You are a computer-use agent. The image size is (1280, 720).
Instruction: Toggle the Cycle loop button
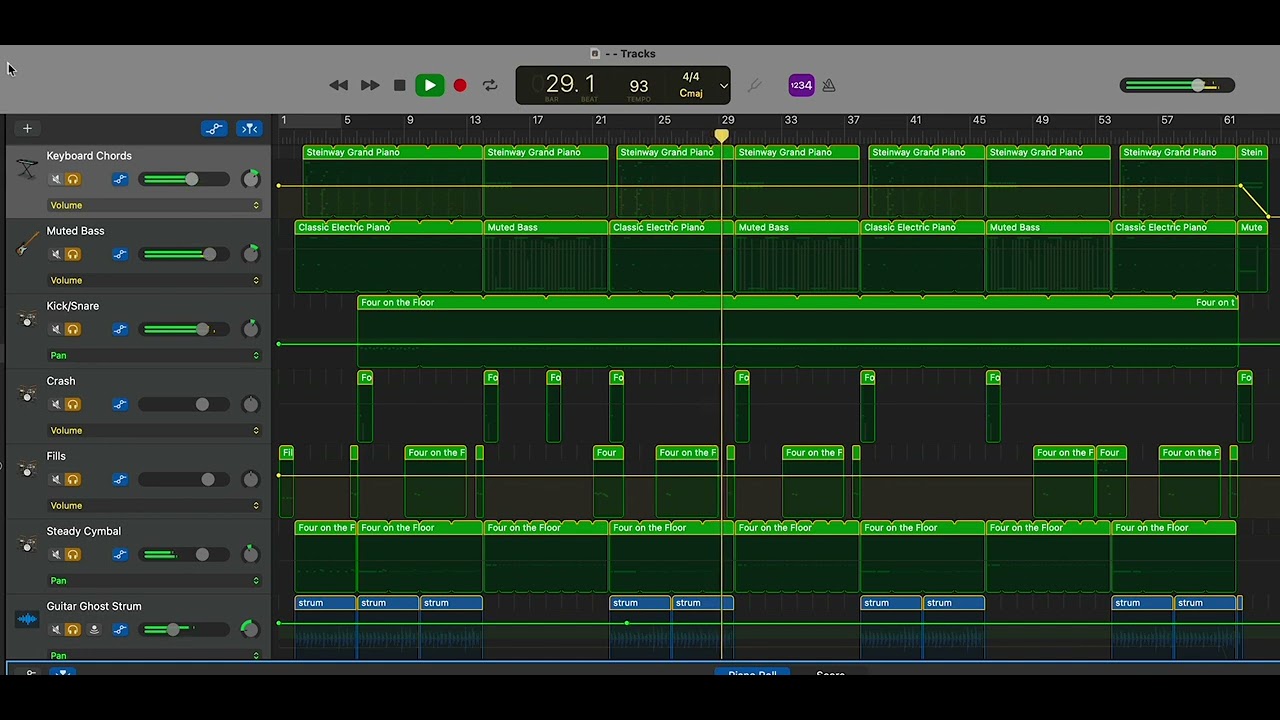click(490, 86)
